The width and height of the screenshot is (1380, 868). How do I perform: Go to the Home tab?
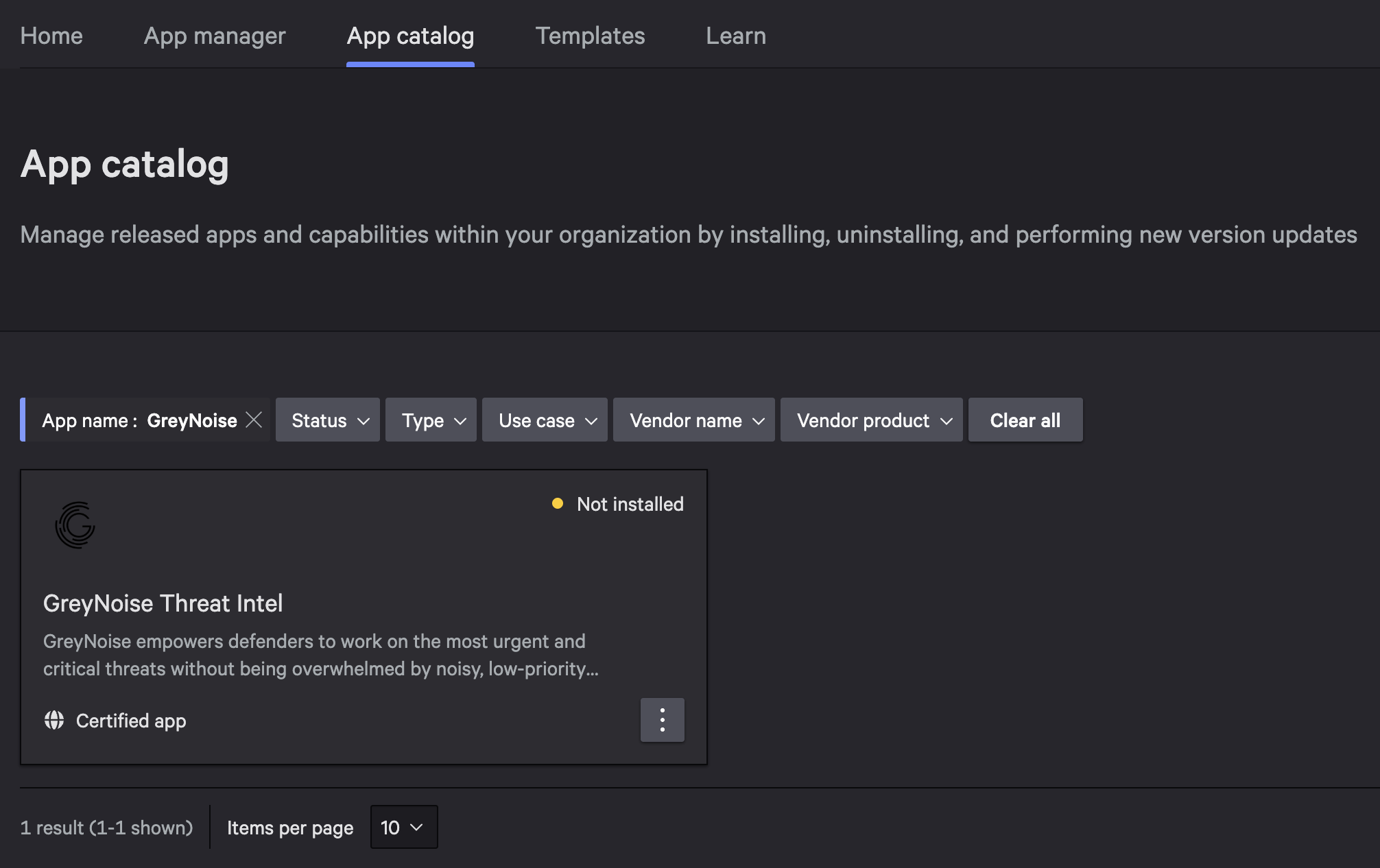pos(51,36)
